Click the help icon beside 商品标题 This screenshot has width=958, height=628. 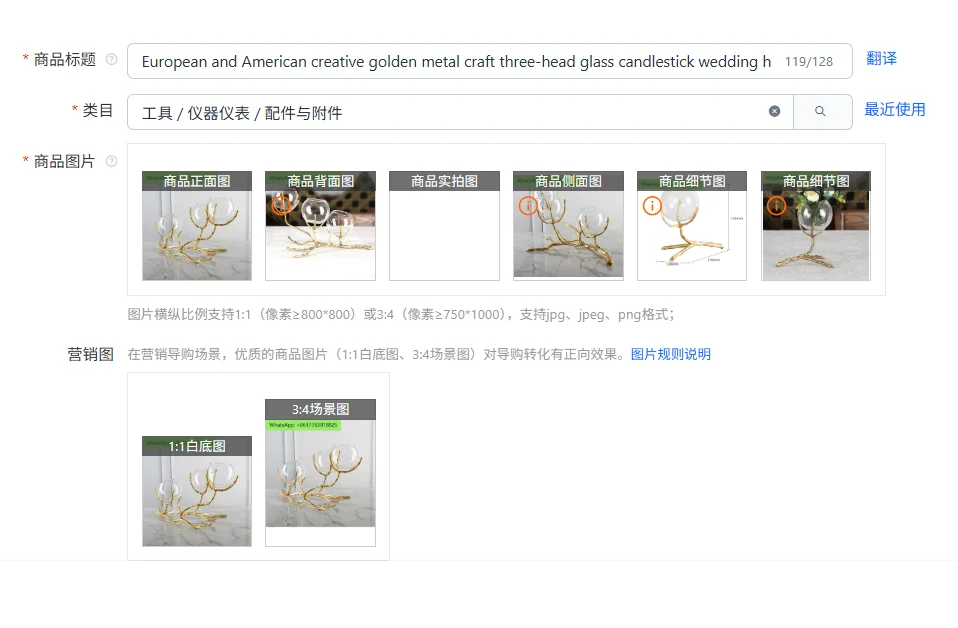coord(111,59)
